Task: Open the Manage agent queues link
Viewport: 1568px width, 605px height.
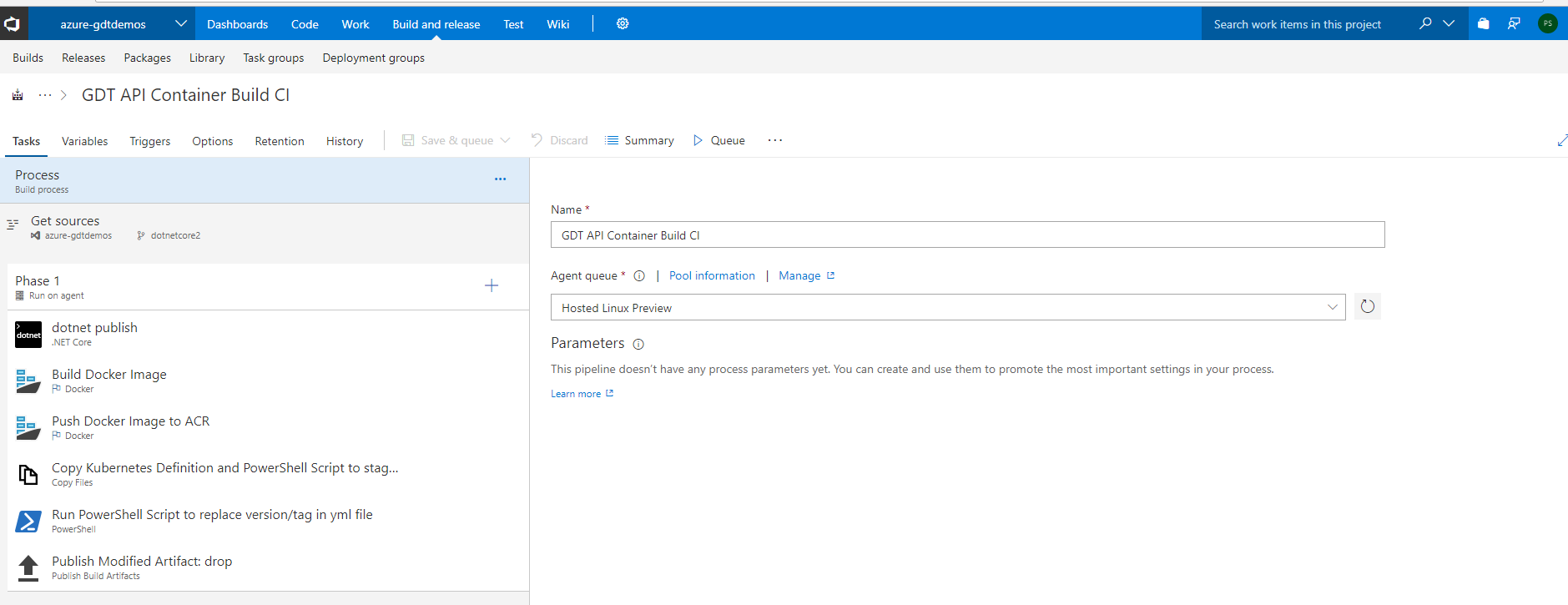Action: pos(806,276)
